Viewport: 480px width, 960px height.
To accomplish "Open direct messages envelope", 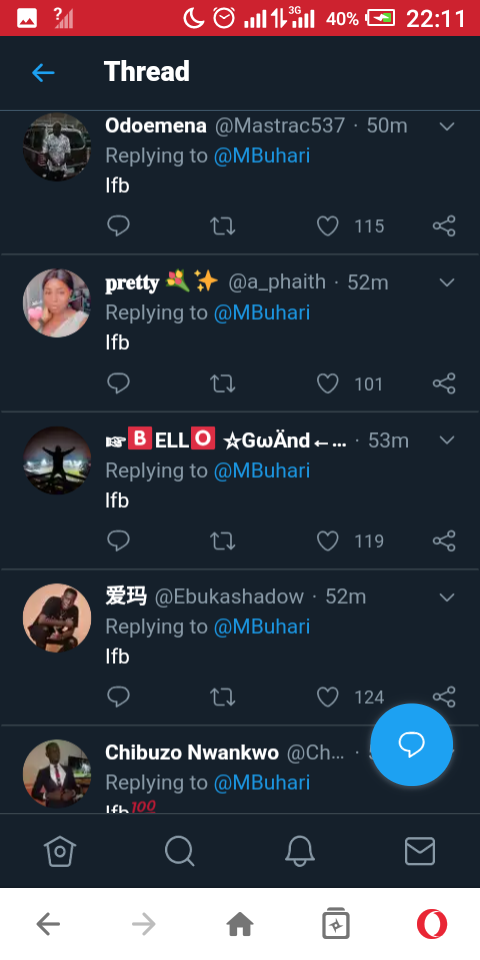I will pos(420,851).
